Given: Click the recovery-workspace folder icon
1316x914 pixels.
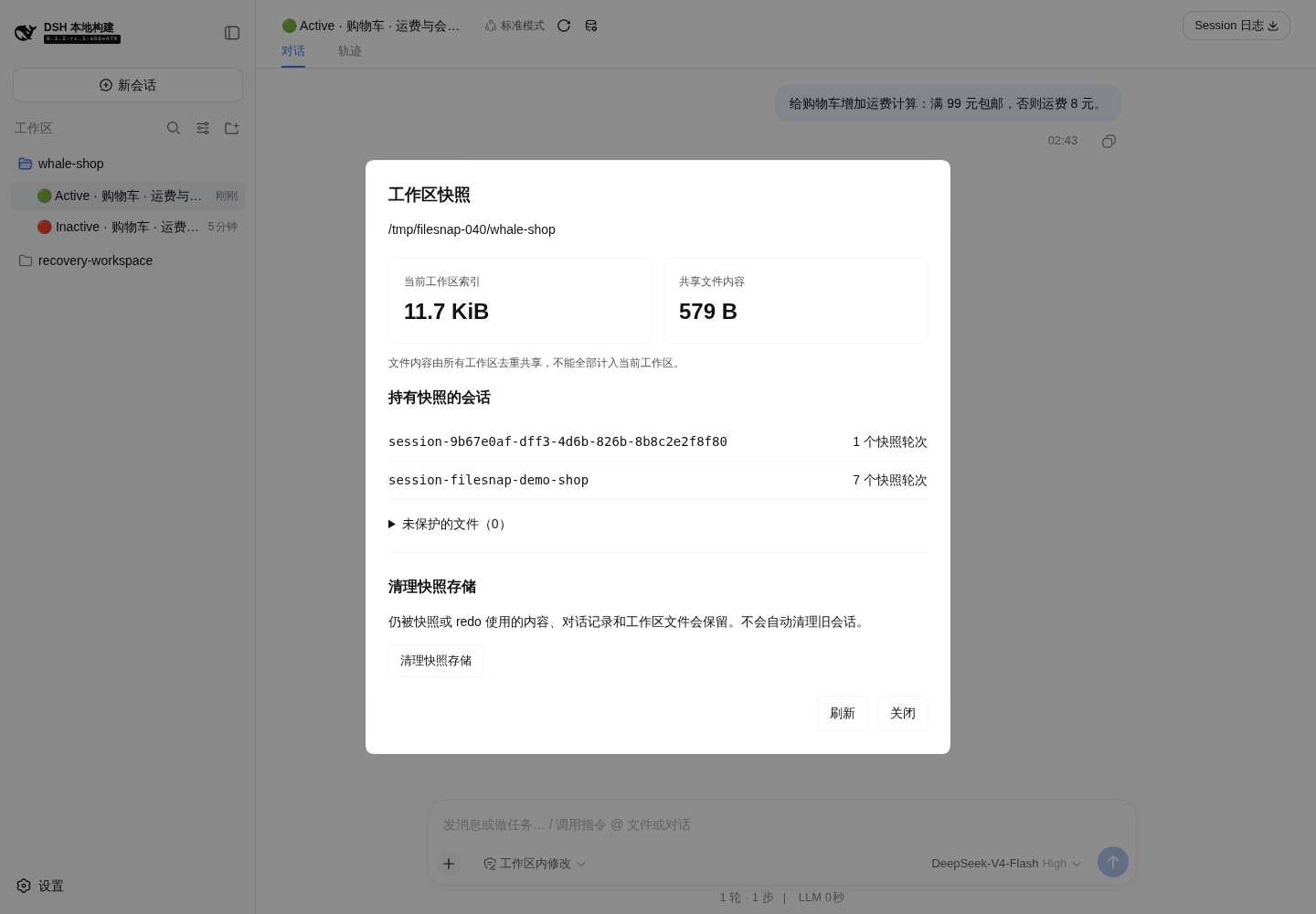Looking at the screenshot, I should [x=26, y=260].
